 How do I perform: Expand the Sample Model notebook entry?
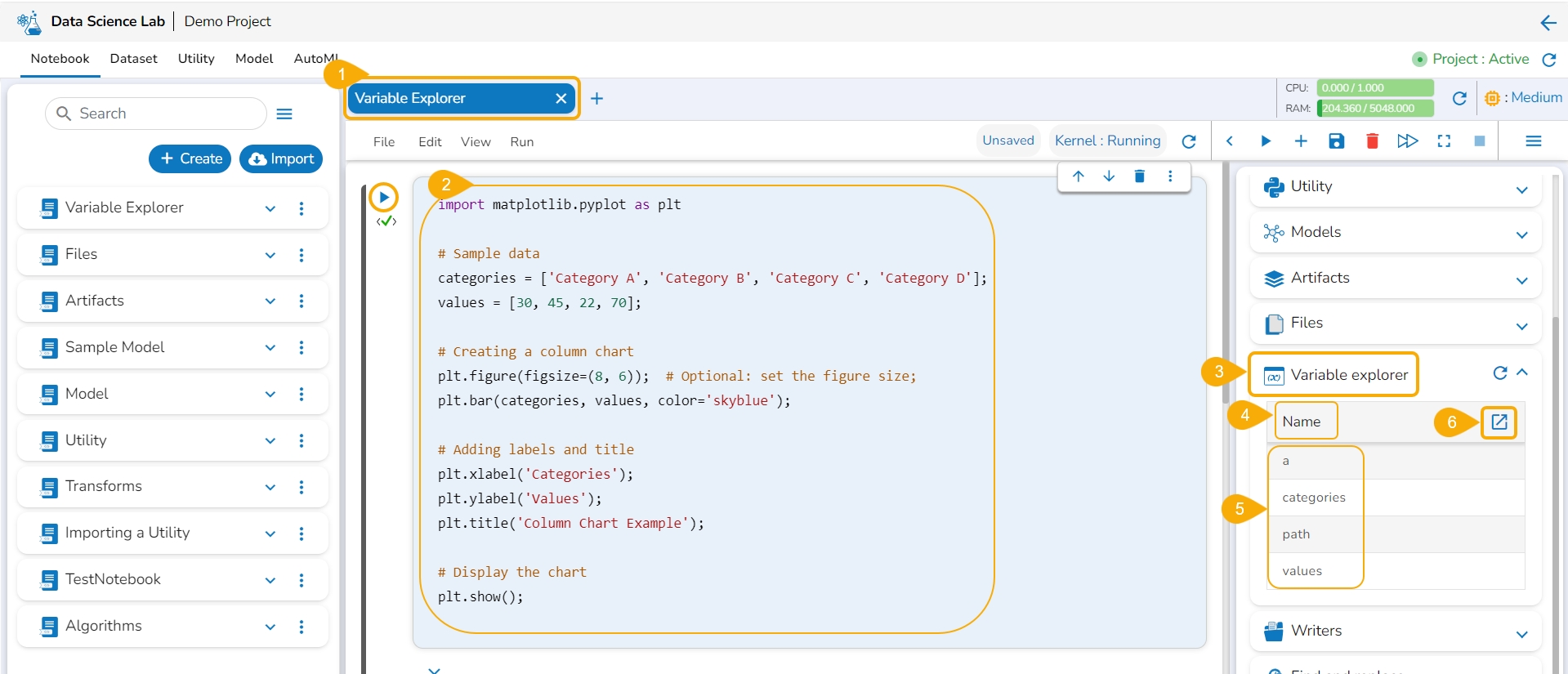(x=270, y=348)
